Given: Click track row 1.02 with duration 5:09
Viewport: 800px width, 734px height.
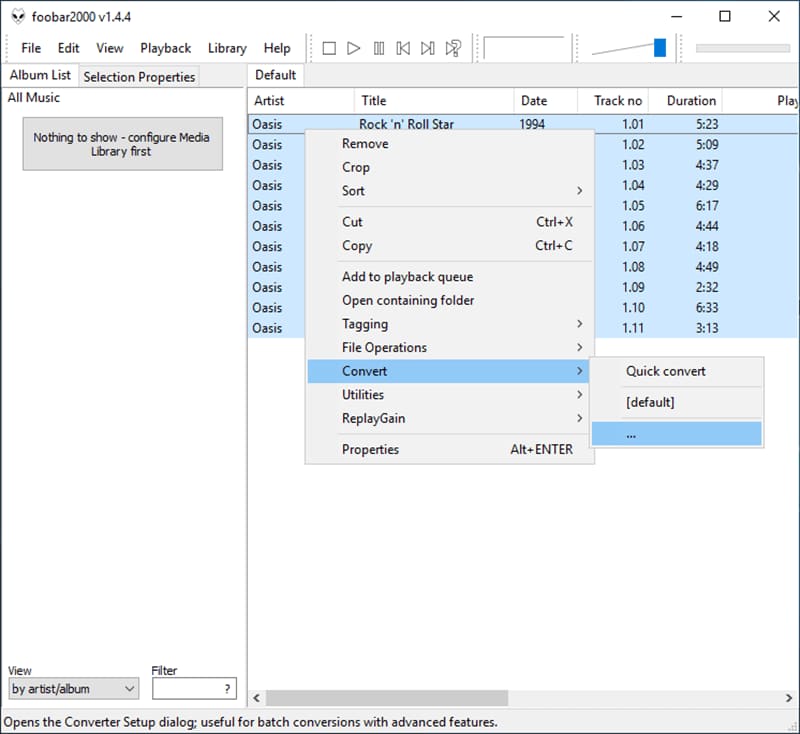Looking at the screenshot, I should click(696, 144).
